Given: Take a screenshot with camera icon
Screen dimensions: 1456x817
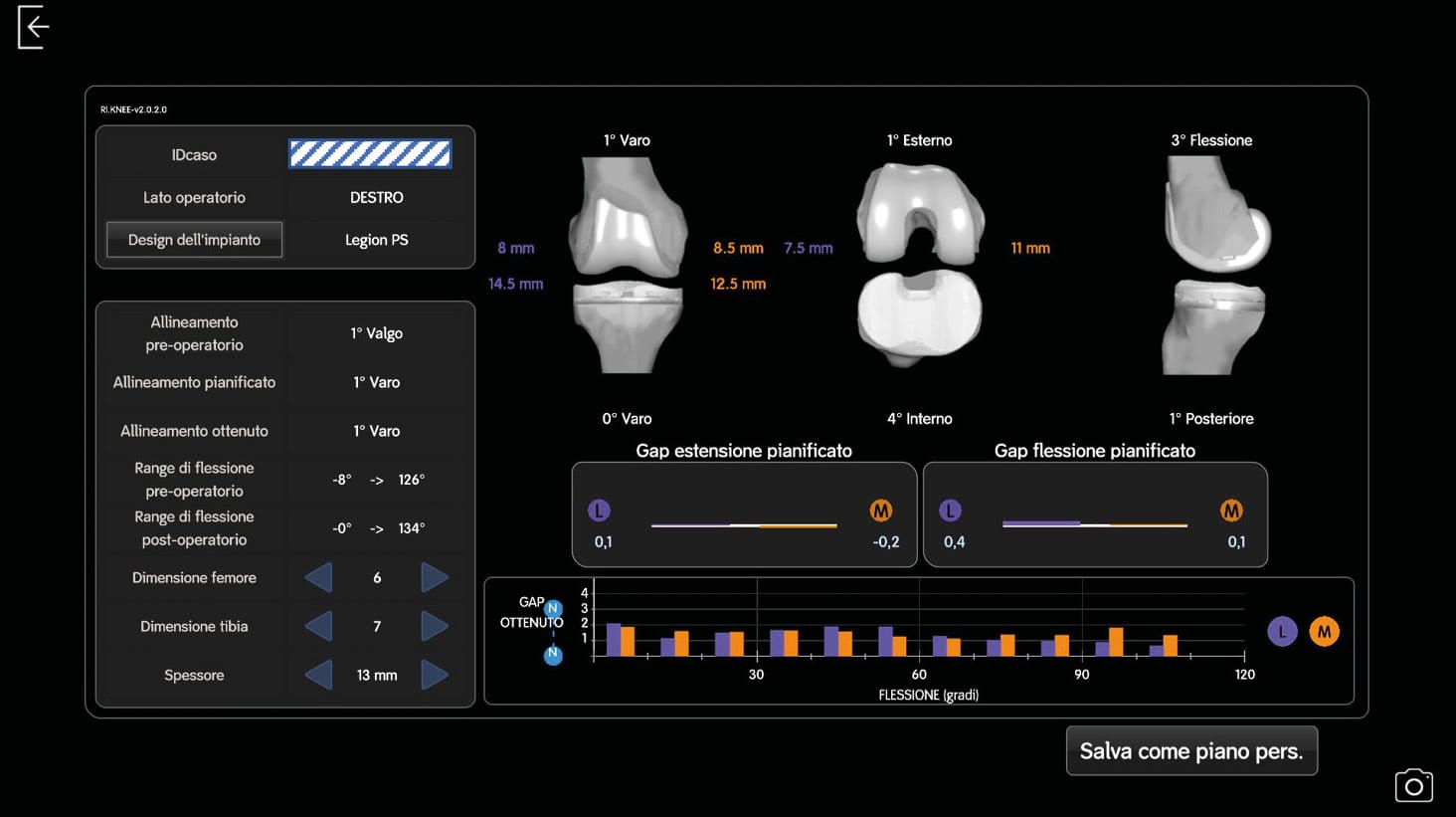Looking at the screenshot, I should tap(1413, 786).
